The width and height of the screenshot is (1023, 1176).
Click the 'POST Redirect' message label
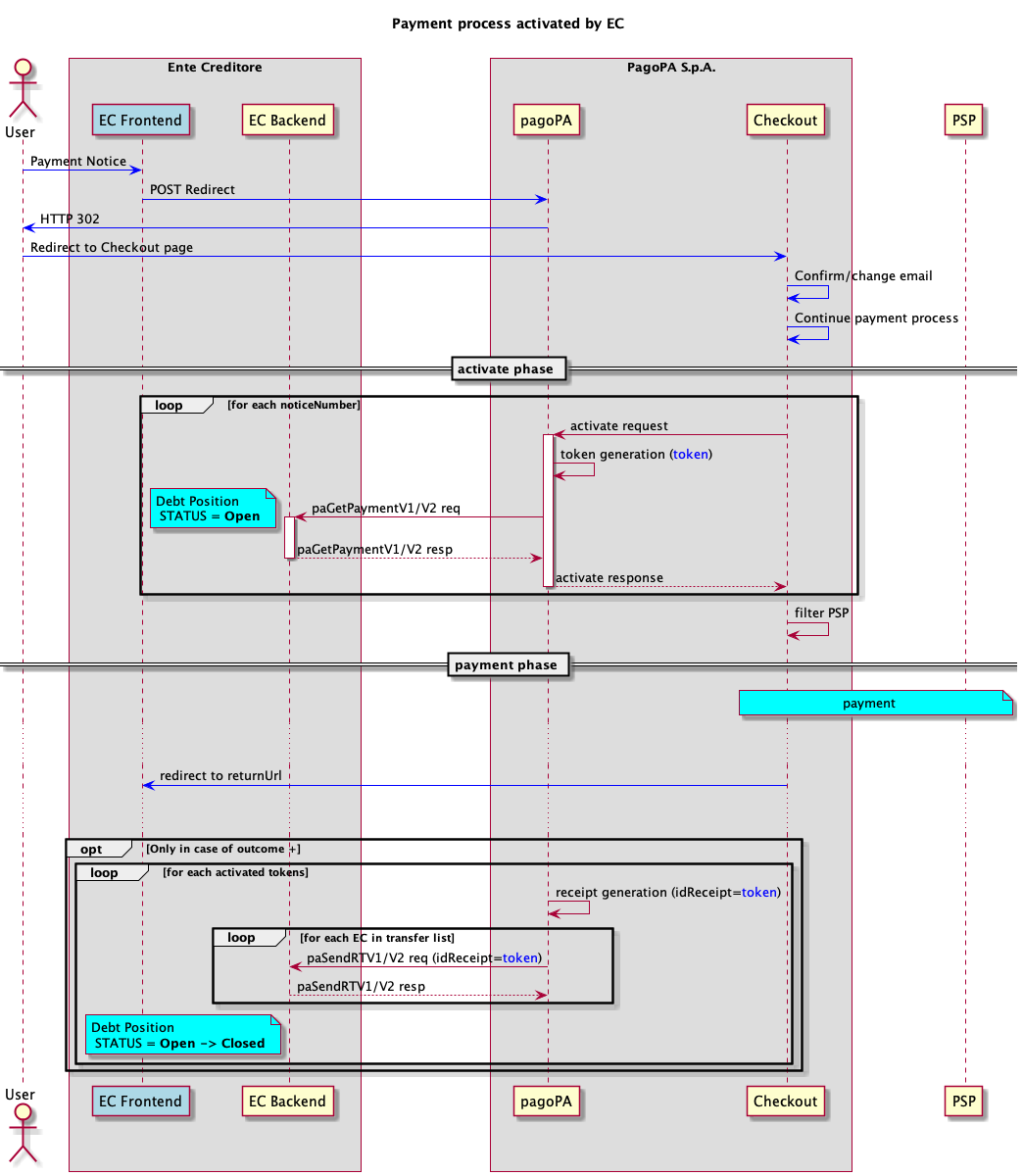tap(192, 190)
